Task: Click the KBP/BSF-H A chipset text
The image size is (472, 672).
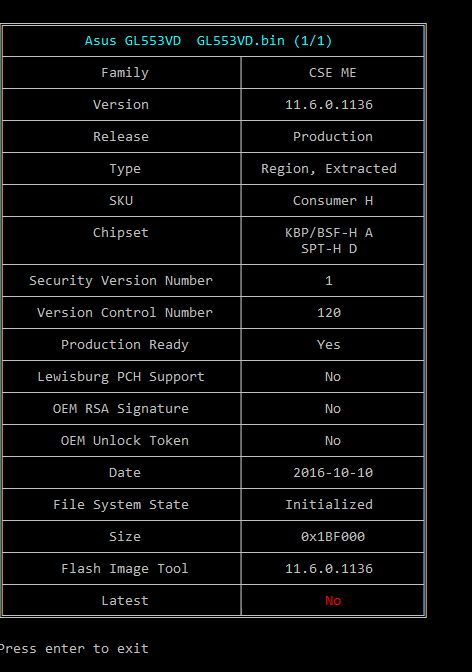Action: [329, 233]
